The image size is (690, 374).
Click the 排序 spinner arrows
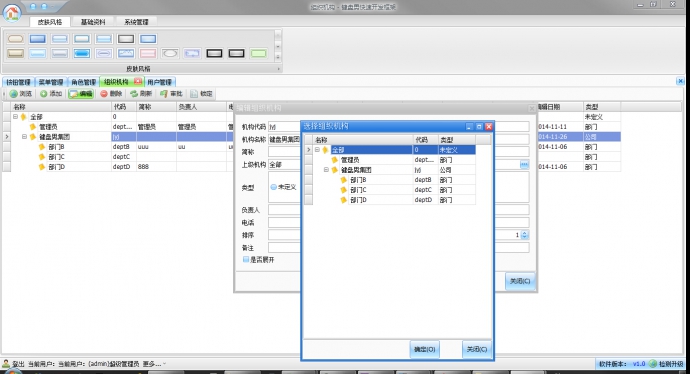click(x=524, y=235)
